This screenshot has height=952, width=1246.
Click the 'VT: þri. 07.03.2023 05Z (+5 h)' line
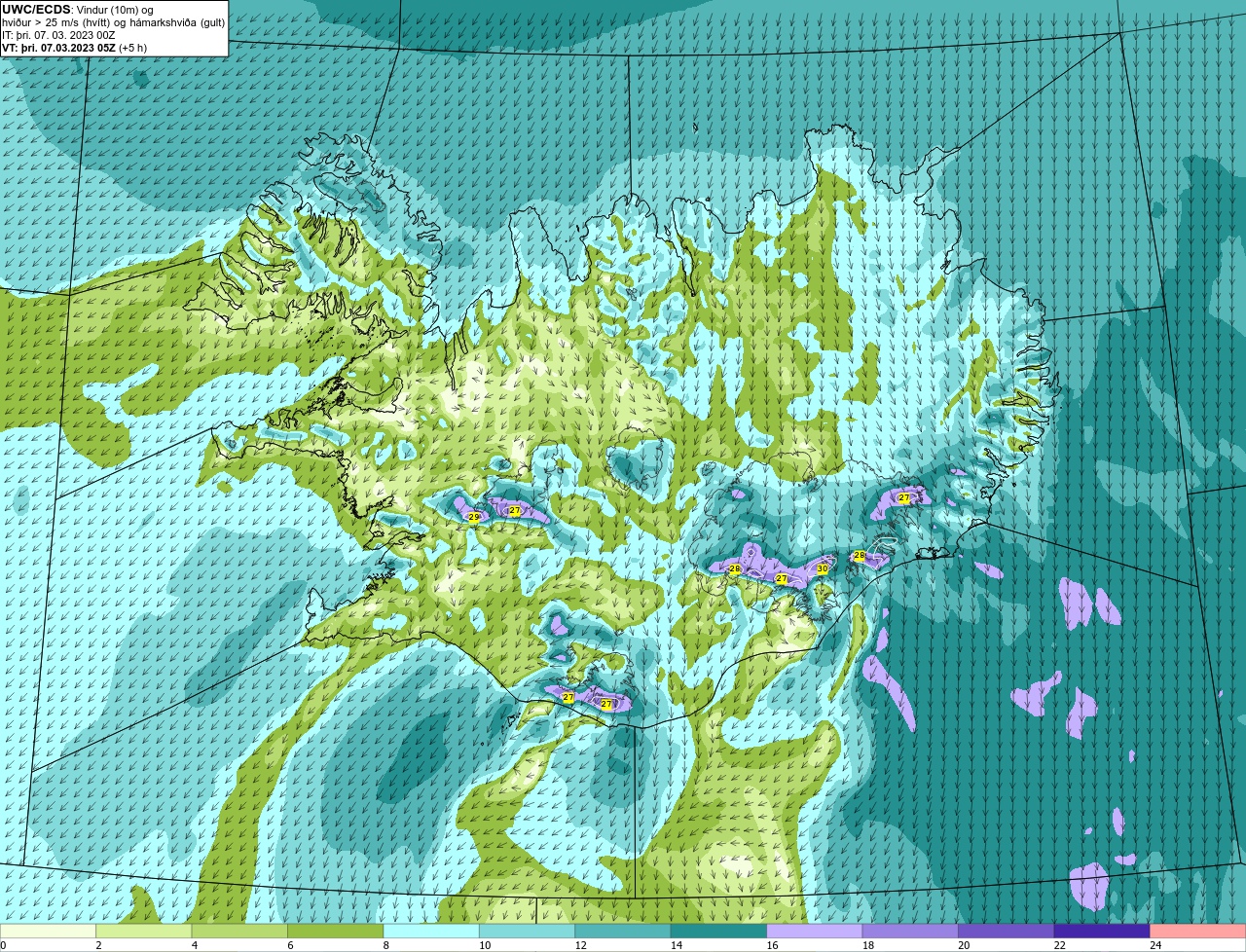74,47
